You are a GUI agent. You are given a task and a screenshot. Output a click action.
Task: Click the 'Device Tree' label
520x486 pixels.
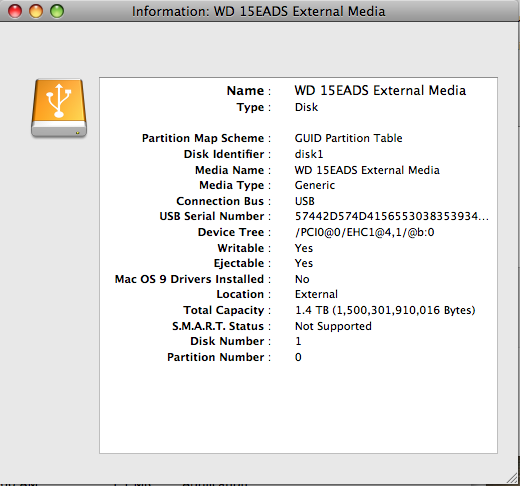[231, 232]
